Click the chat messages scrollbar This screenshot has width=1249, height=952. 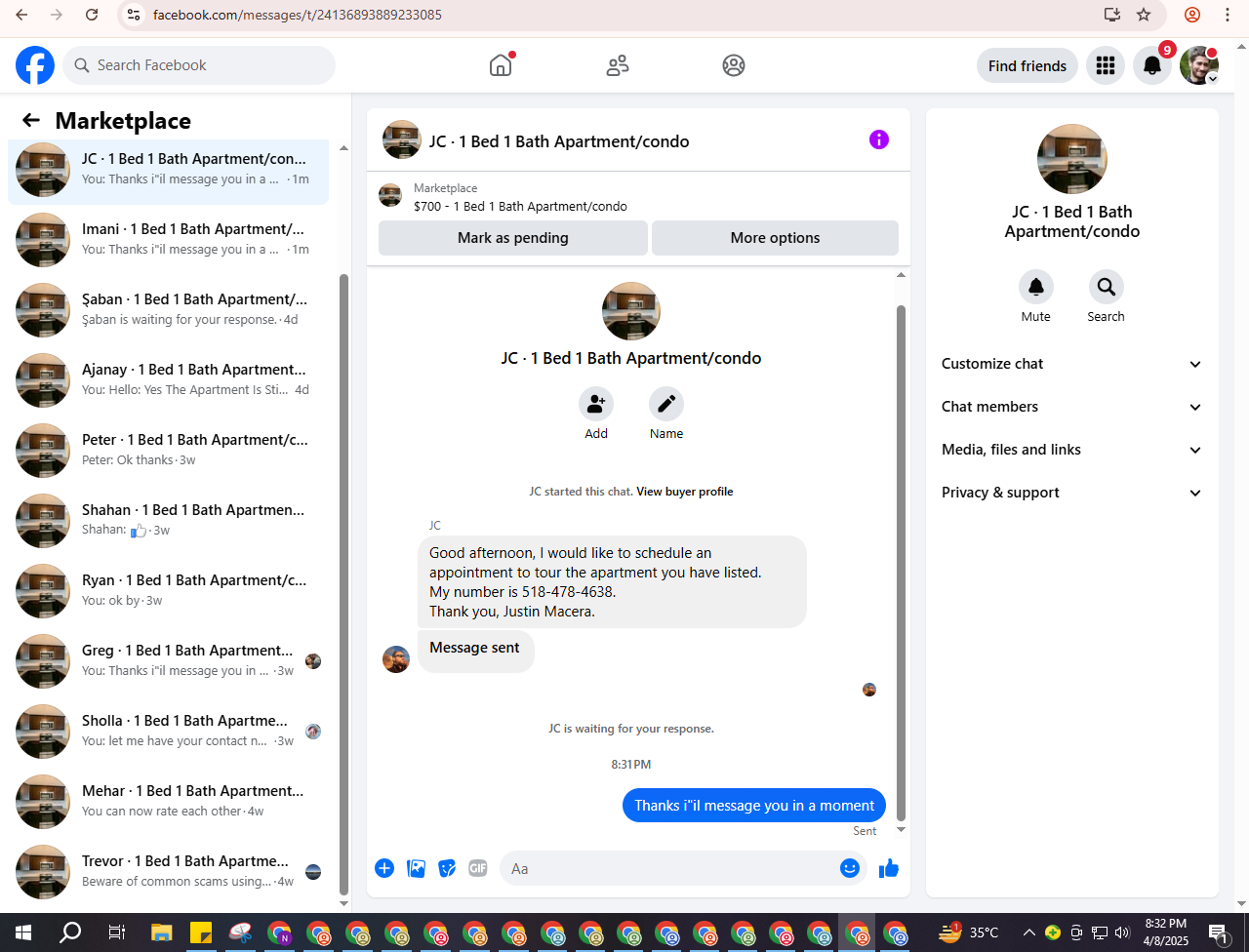point(901,563)
